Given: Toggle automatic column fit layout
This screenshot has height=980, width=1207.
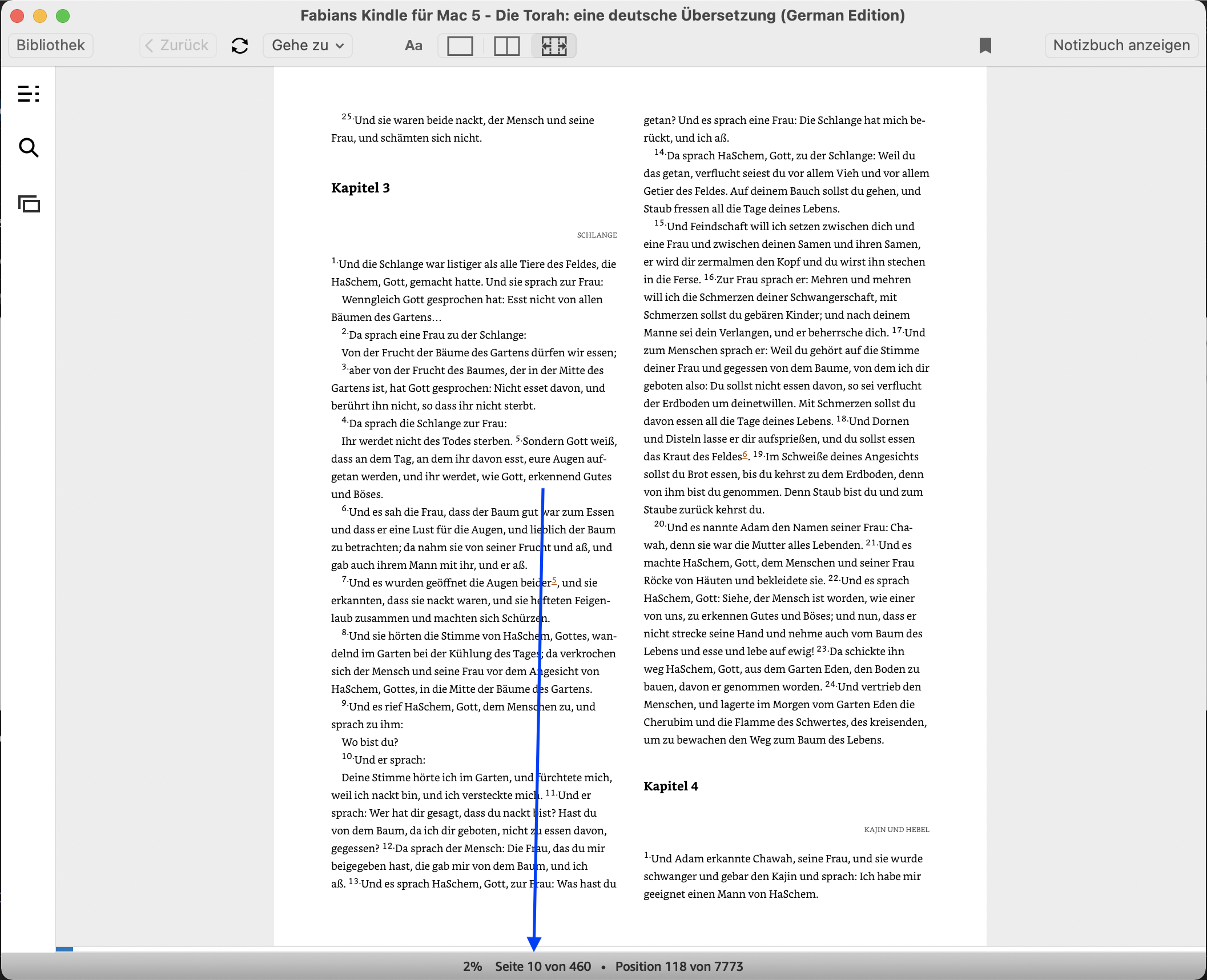Looking at the screenshot, I should 553,46.
